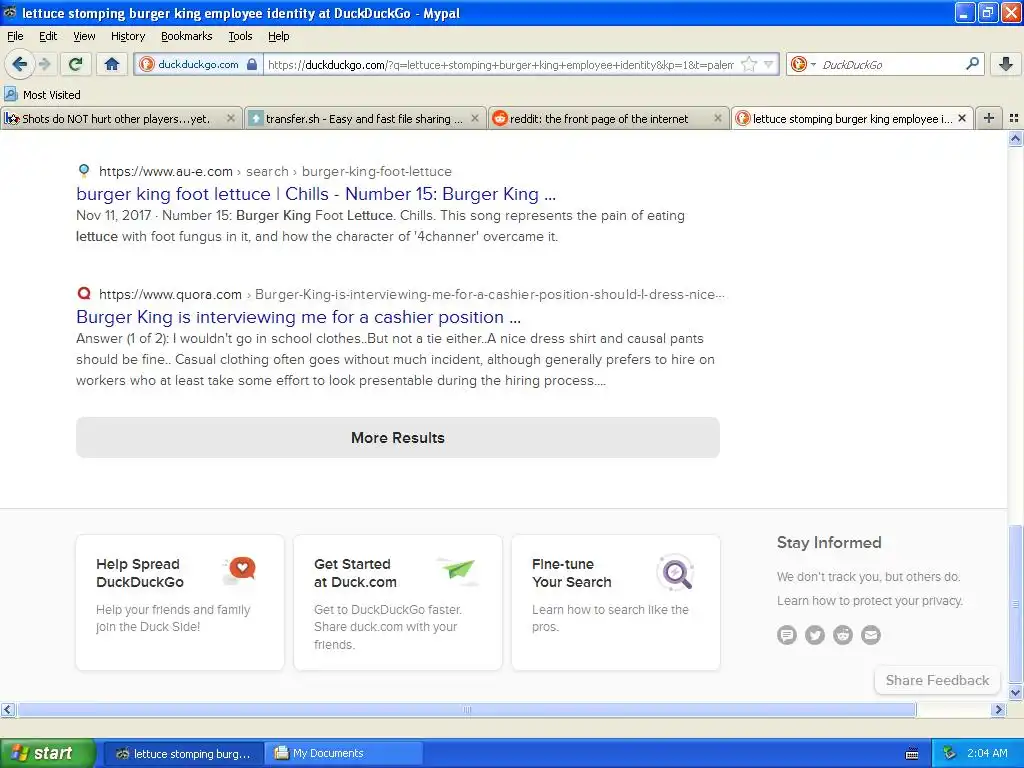Load more with the More Results button
The height and width of the screenshot is (768, 1024).
(398, 438)
